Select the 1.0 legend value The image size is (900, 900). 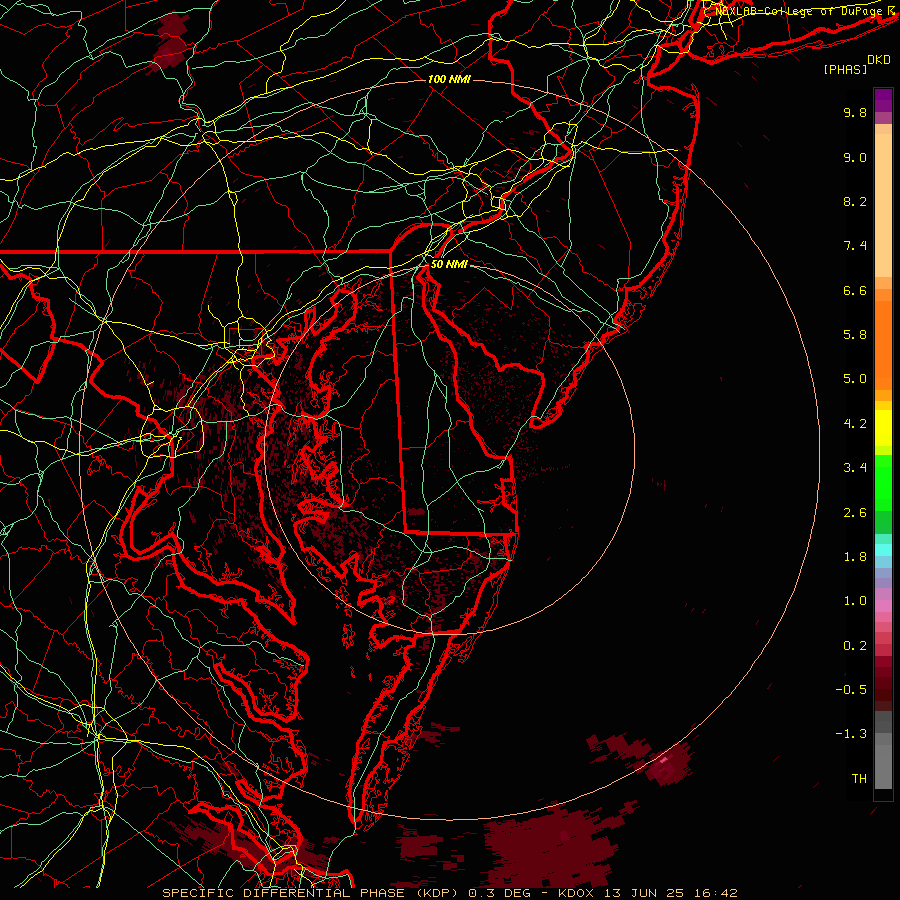coord(855,601)
